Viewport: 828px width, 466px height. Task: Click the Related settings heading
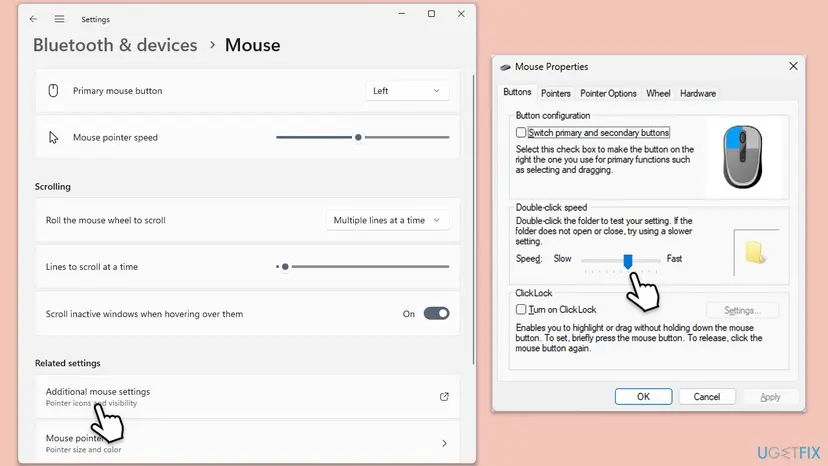[x=68, y=363]
